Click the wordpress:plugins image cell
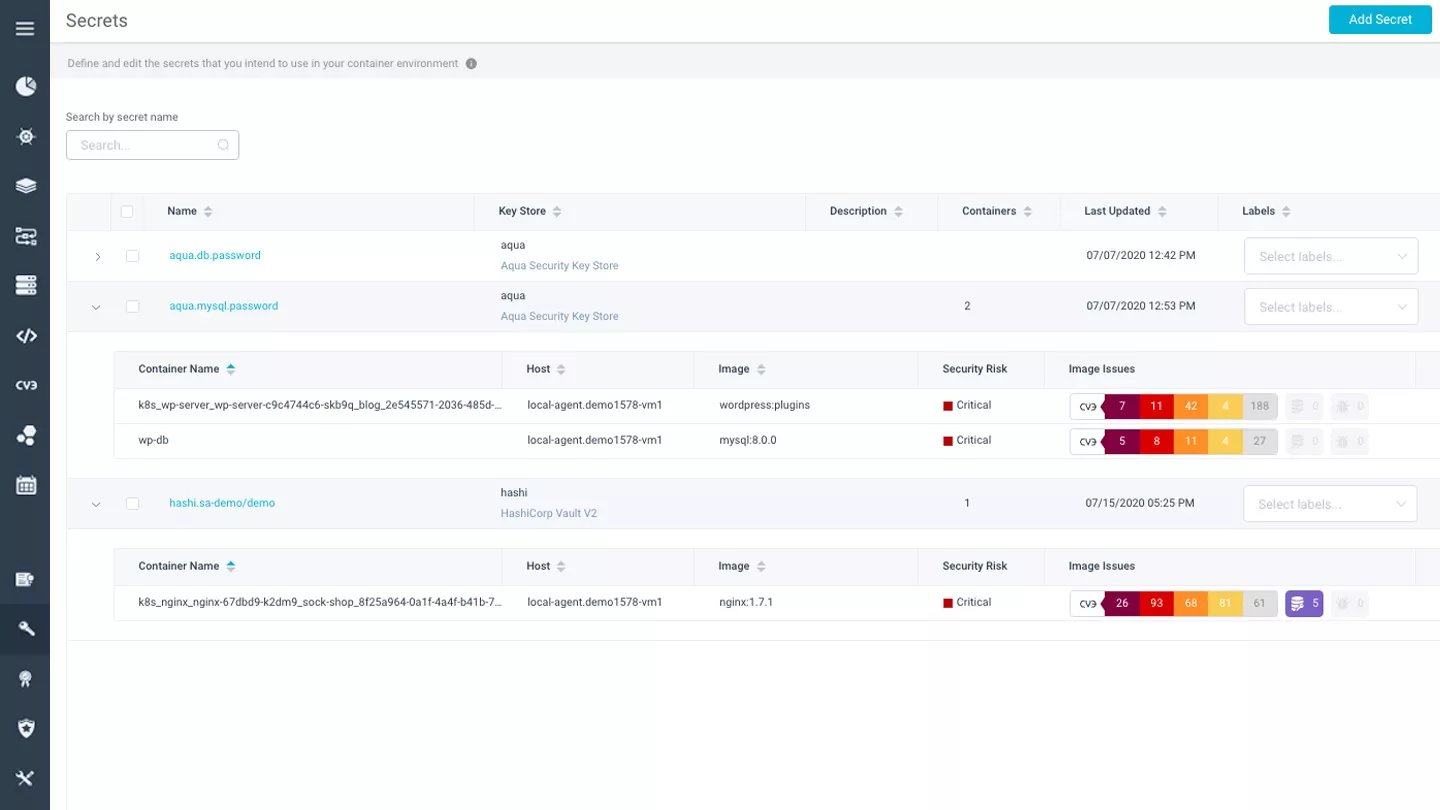The height and width of the screenshot is (810, 1440). [765, 406]
